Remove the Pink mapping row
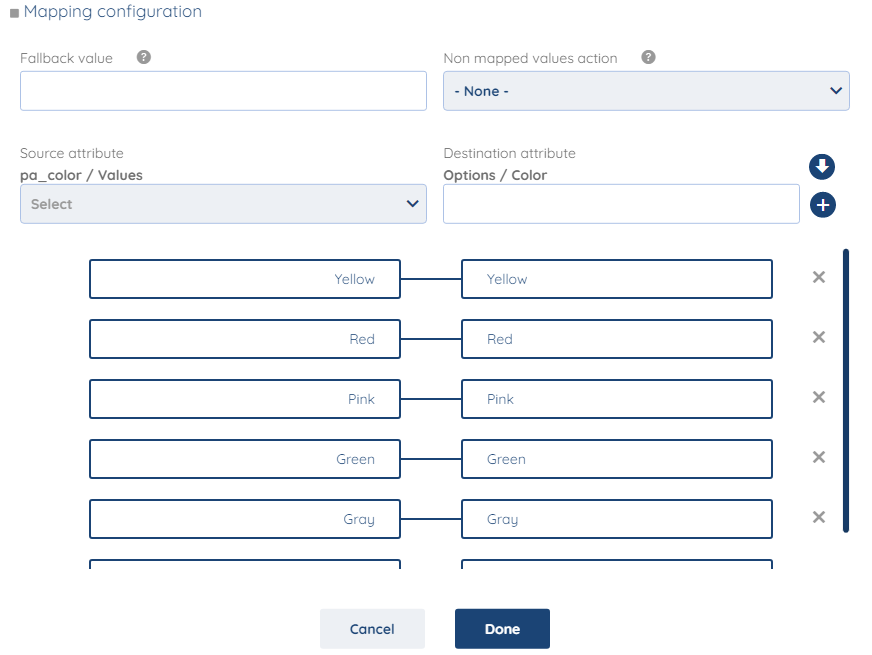 pos(819,397)
